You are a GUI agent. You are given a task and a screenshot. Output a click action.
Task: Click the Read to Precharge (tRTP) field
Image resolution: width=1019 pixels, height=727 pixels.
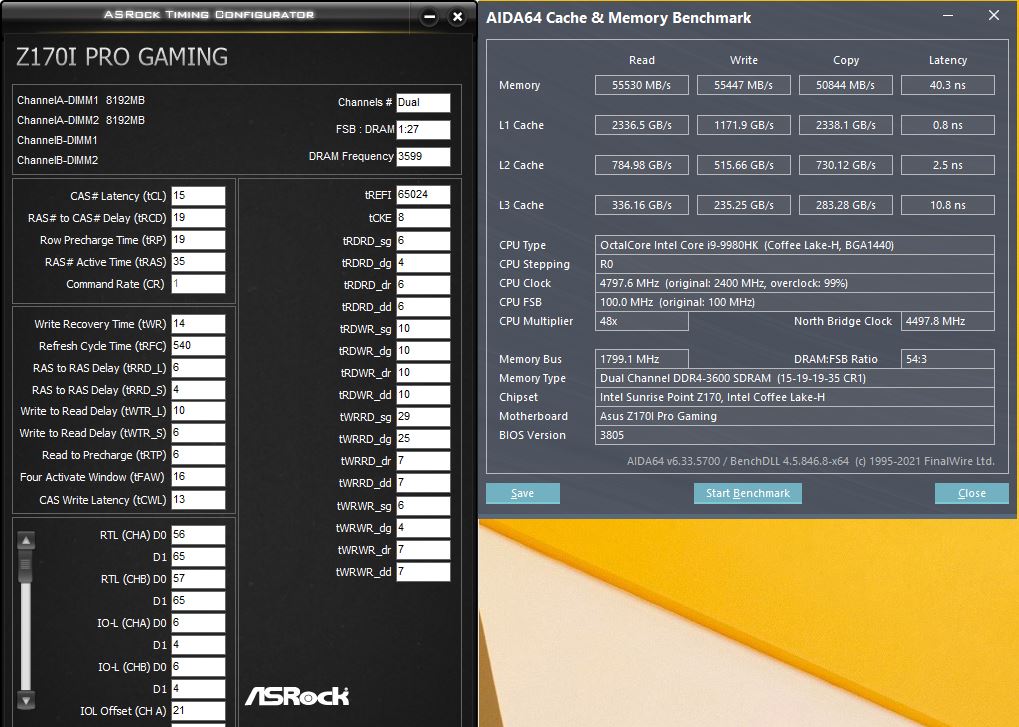198,455
